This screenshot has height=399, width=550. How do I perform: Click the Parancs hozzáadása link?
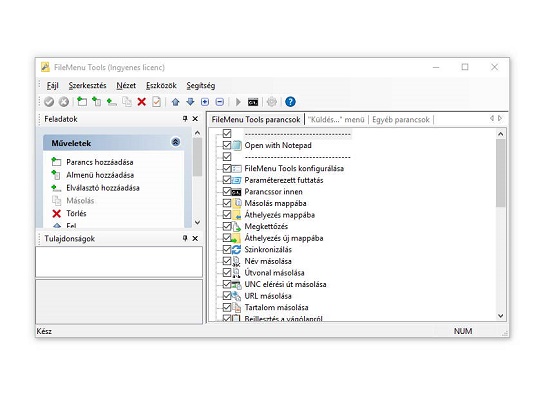click(100, 162)
